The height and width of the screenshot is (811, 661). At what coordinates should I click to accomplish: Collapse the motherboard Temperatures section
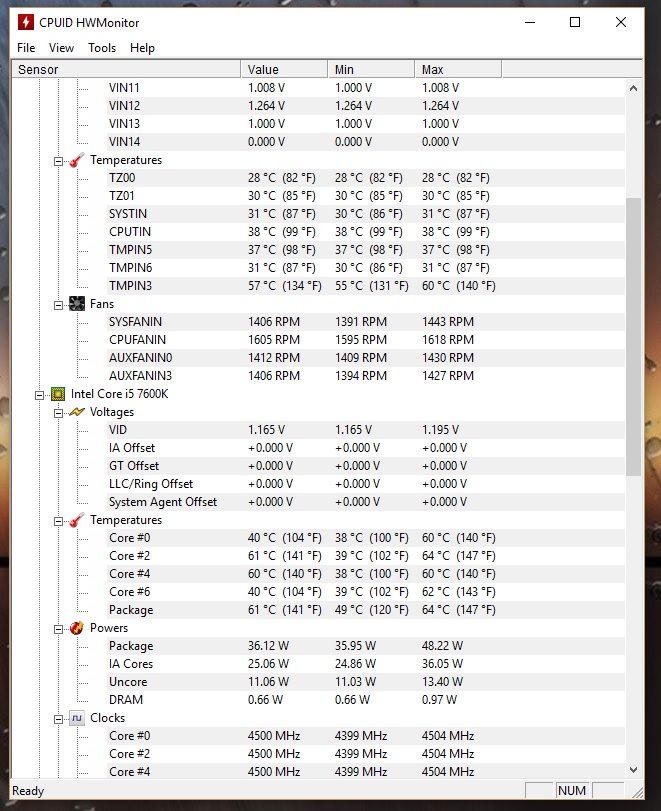click(x=58, y=161)
